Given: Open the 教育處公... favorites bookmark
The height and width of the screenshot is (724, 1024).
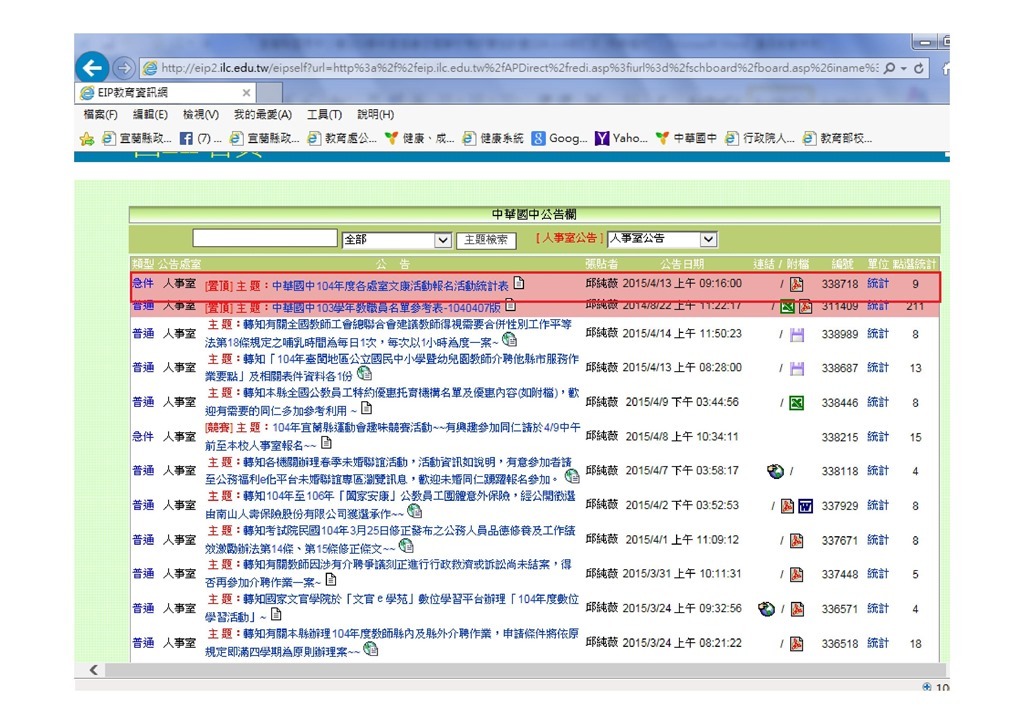Looking at the screenshot, I should pyautogui.click(x=342, y=138).
